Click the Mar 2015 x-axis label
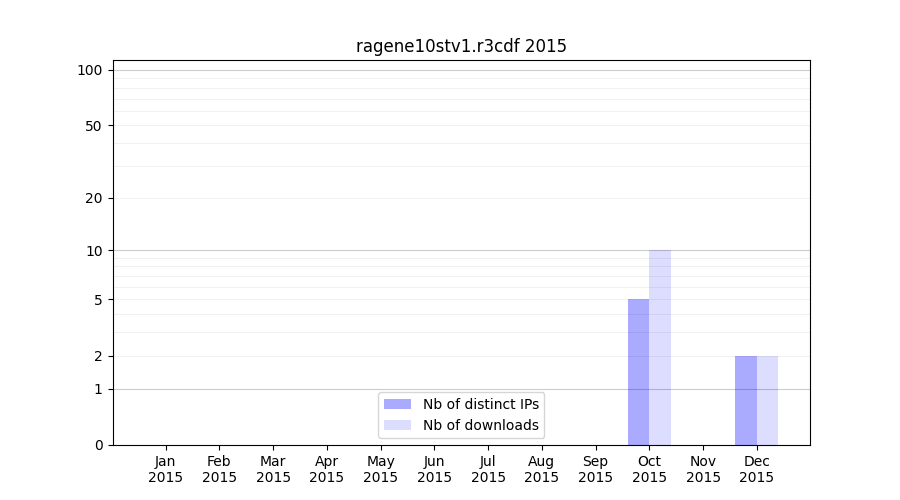Screen dimensions: 900x500 point(273,469)
